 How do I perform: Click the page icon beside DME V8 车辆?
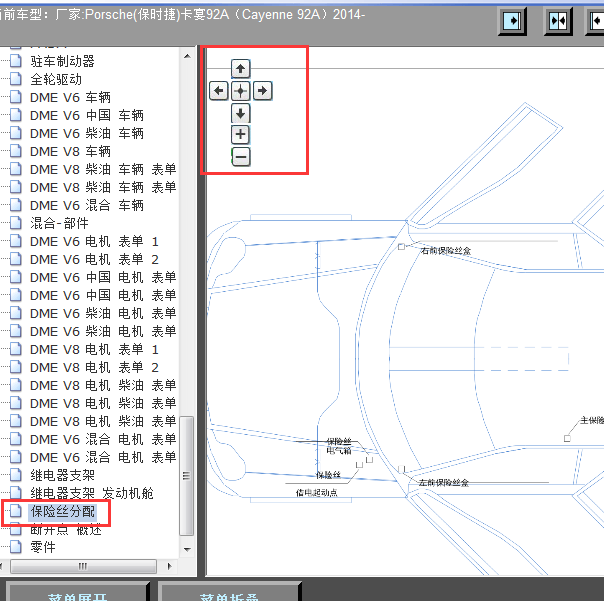[16, 151]
